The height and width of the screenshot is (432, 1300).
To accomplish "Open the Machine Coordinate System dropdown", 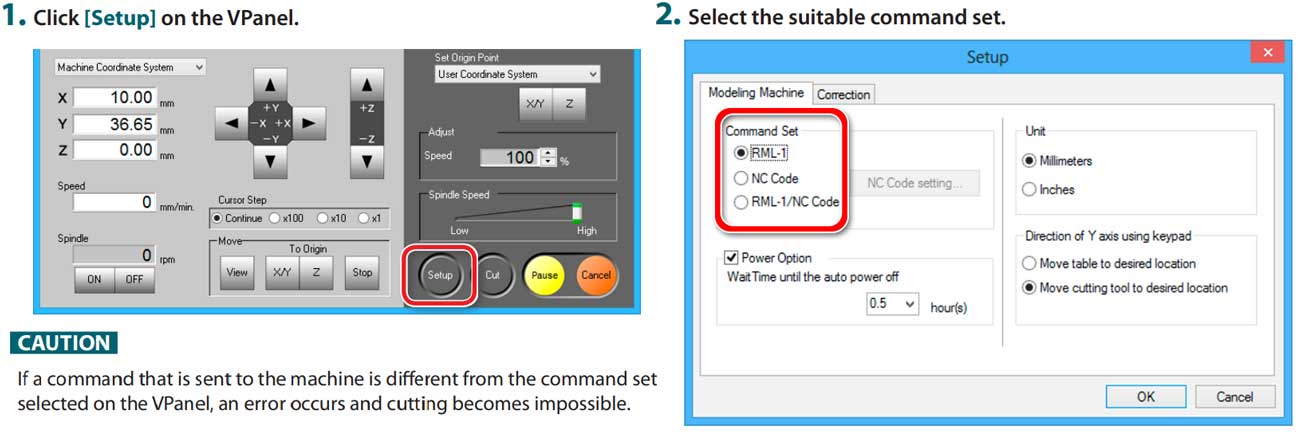I will (130, 67).
